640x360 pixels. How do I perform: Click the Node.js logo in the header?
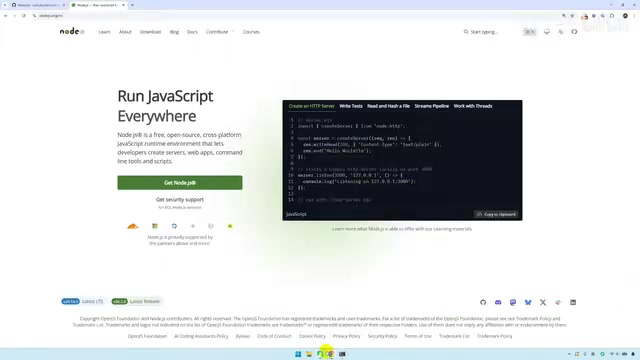click(x=72, y=31)
